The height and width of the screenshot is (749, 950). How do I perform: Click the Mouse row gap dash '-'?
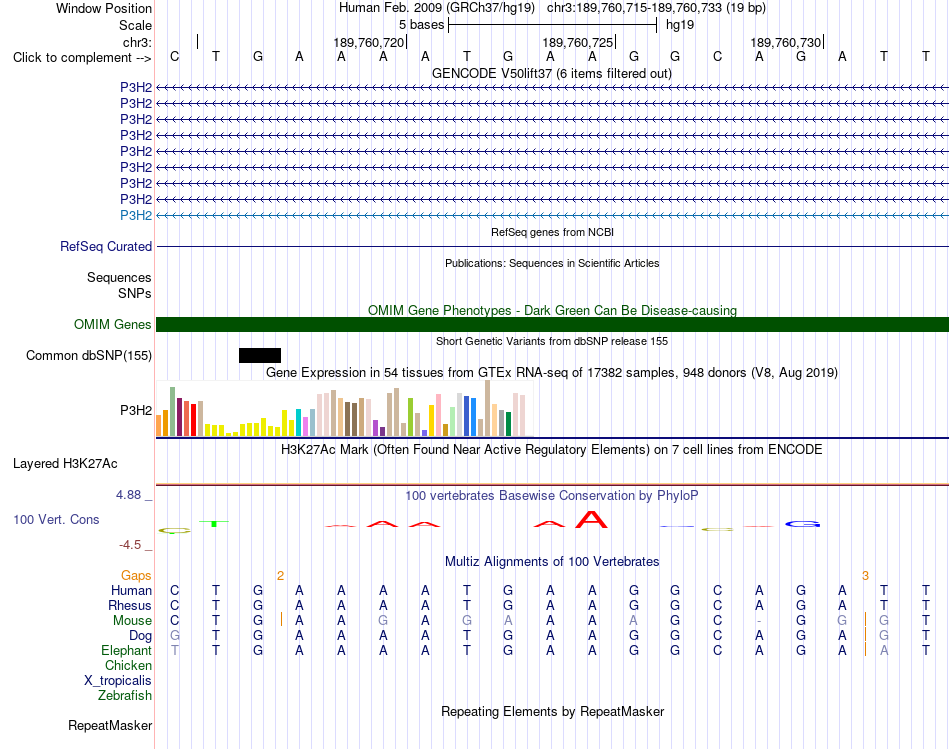(759, 621)
